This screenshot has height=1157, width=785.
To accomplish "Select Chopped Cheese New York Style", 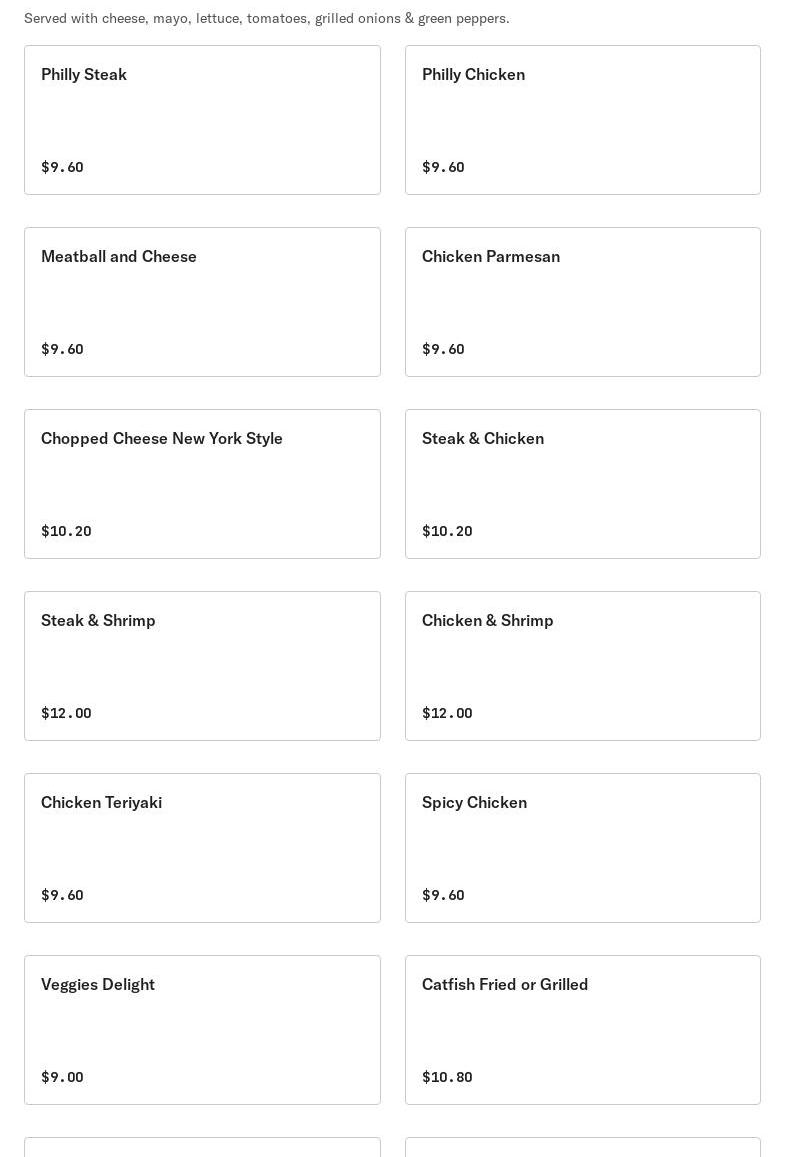I will click(202, 484).
